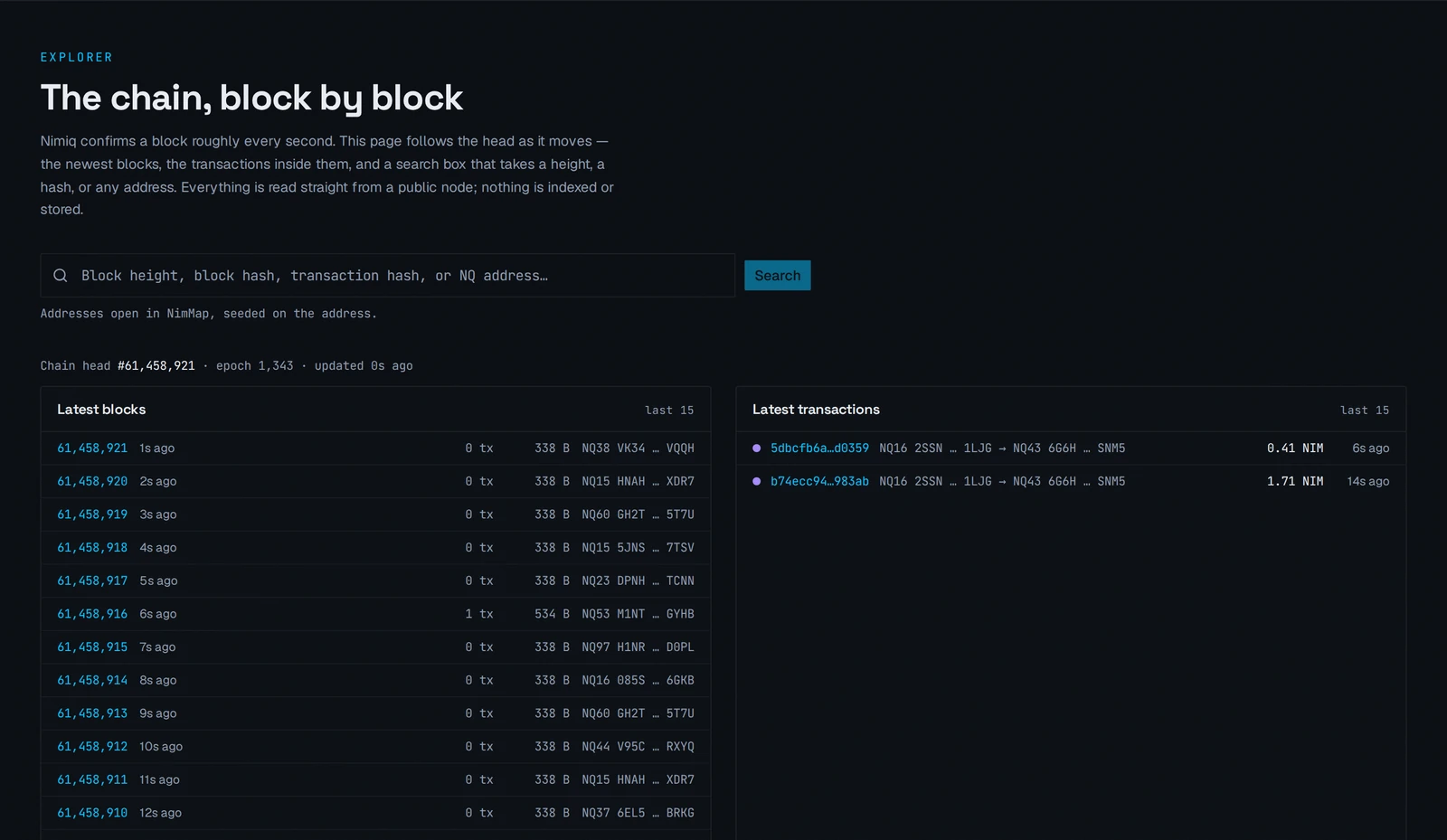Image resolution: width=1447 pixels, height=840 pixels.
Task: Click the 0.41 NIM amount
Action: [1295, 448]
